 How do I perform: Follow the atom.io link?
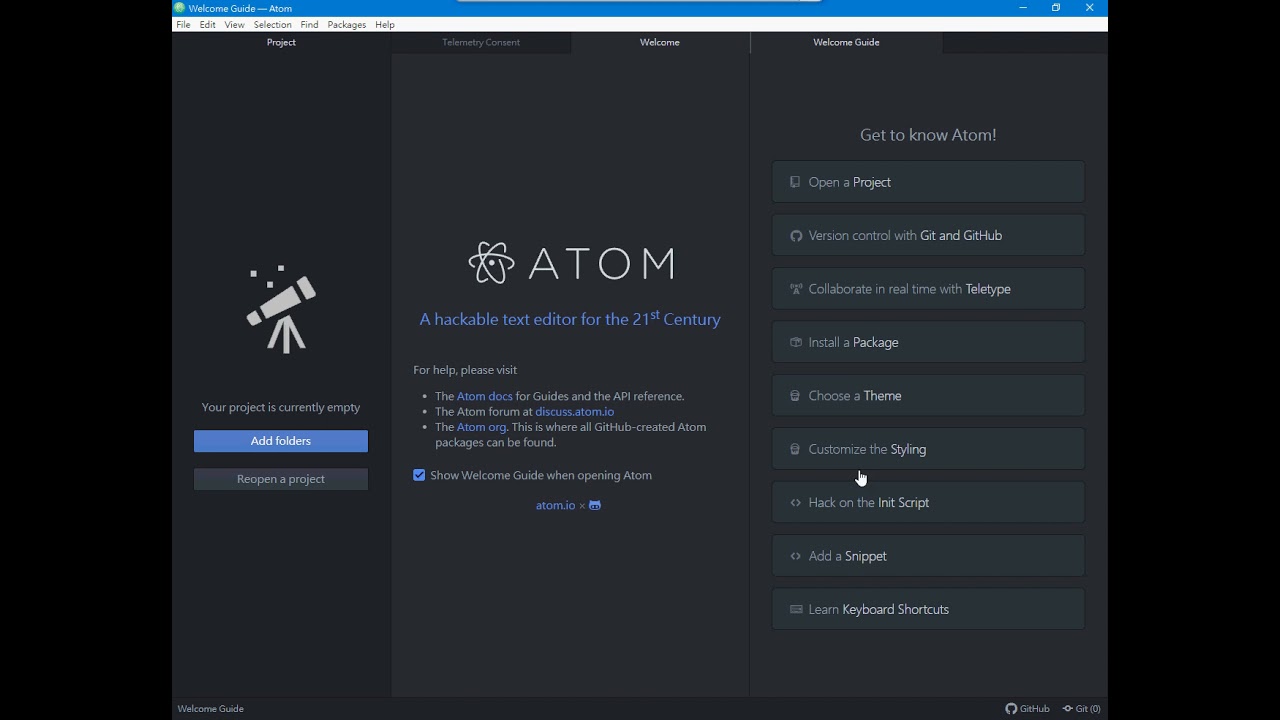(x=555, y=505)
